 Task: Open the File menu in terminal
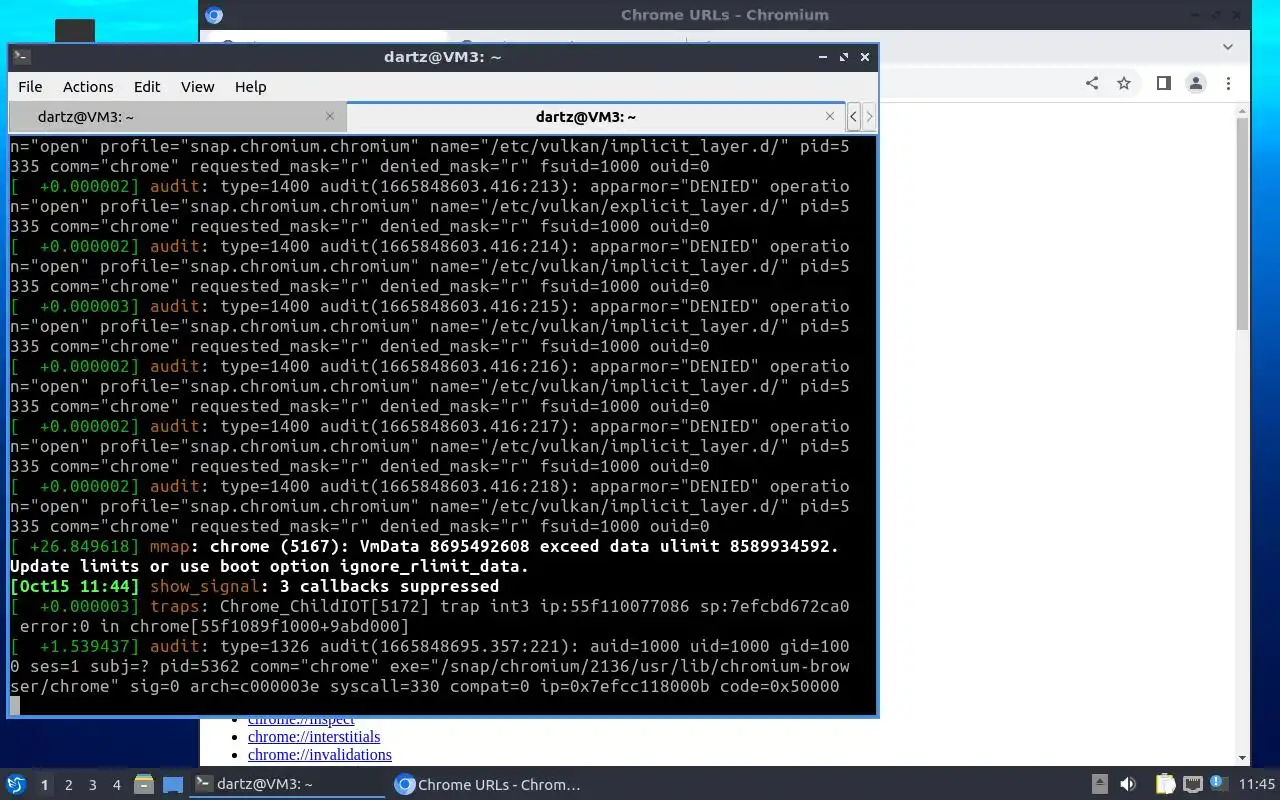coord(30,87)
